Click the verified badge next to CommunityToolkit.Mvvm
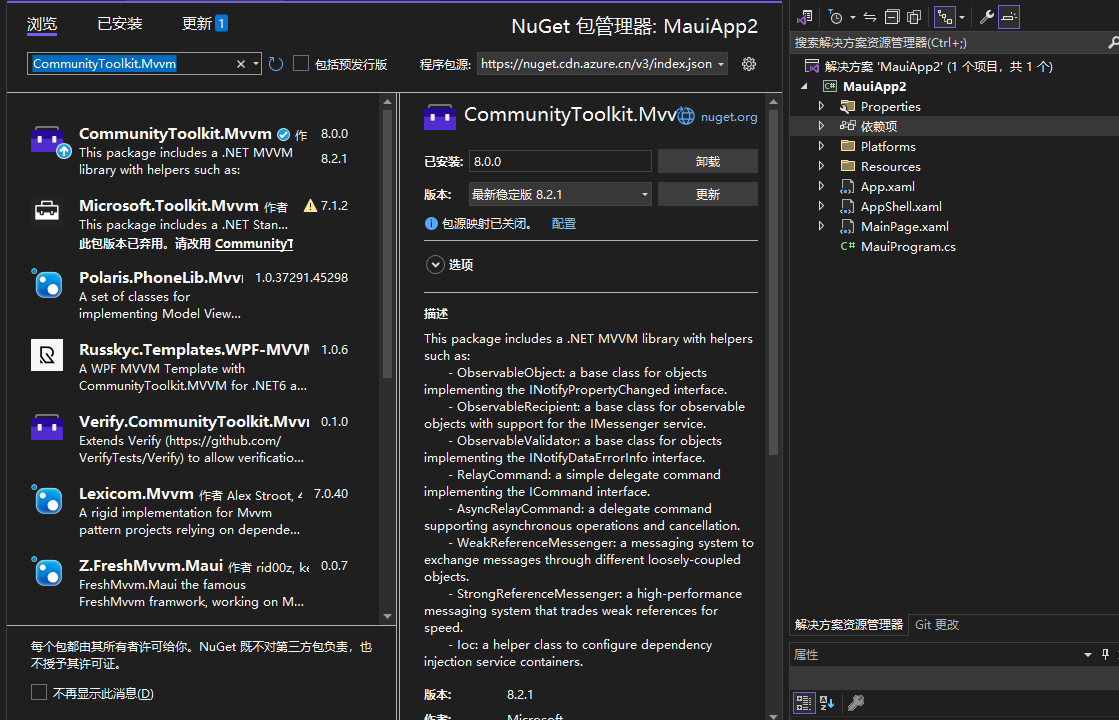The width and height of the screenshot is (1119, 720). tap(283, 134)
